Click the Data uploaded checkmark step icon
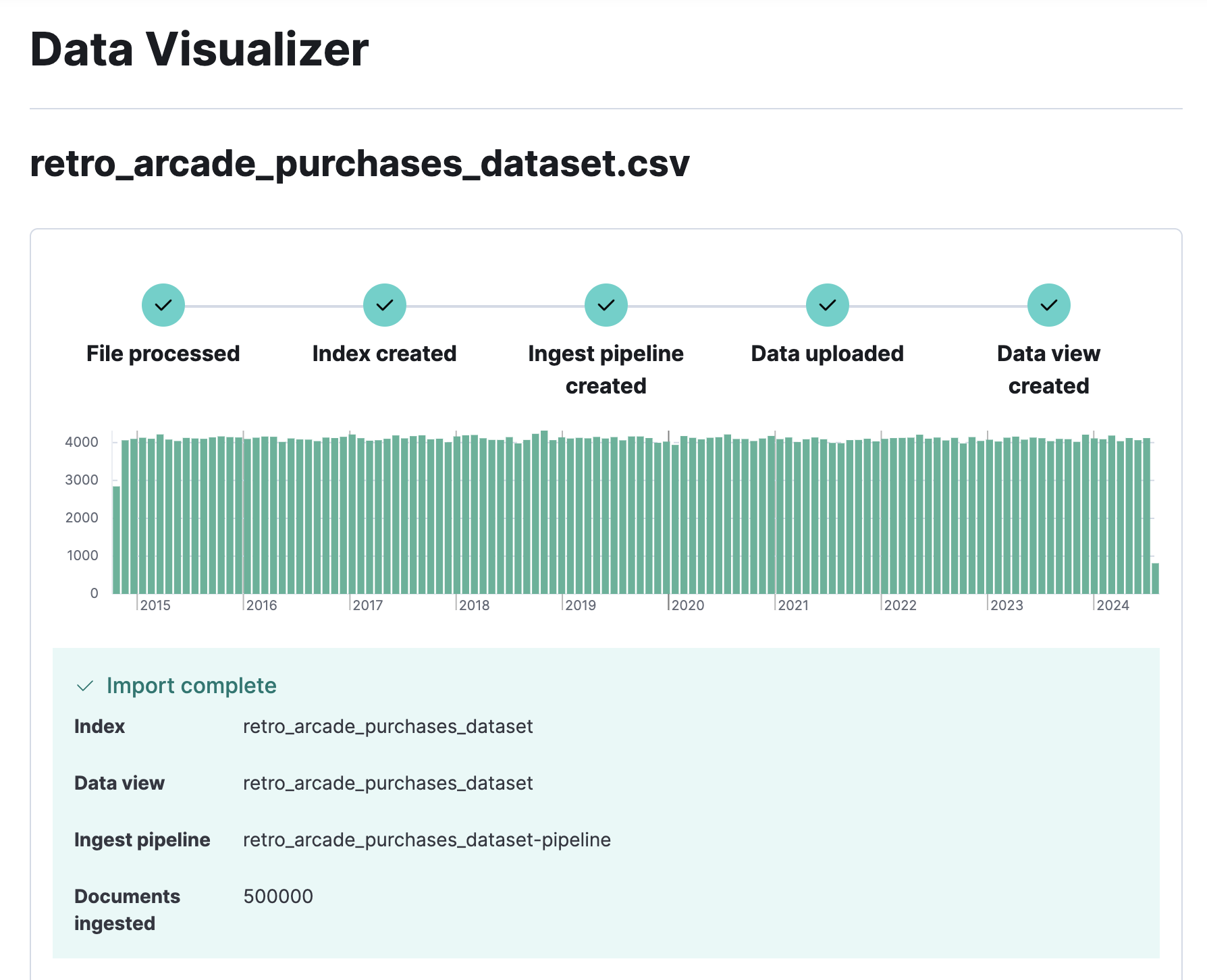Viewport: 1207px width, 980px height. [x=828, y=305]
